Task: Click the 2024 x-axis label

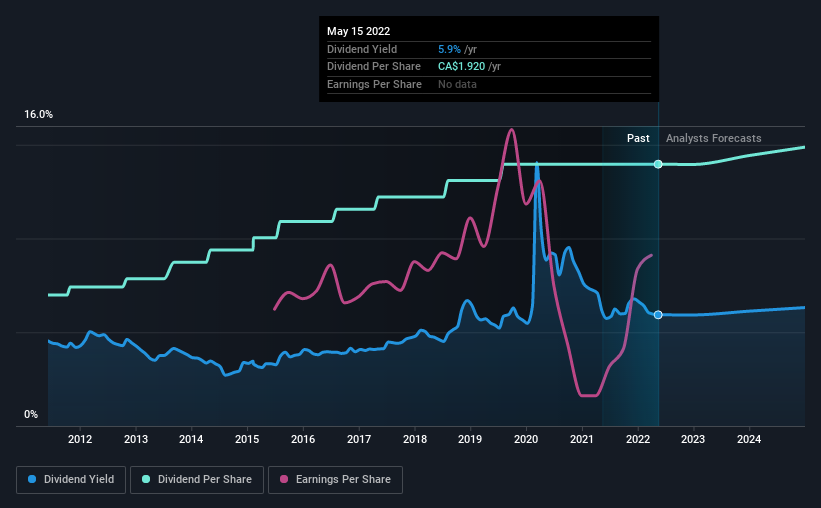Action: coord(749,439)
